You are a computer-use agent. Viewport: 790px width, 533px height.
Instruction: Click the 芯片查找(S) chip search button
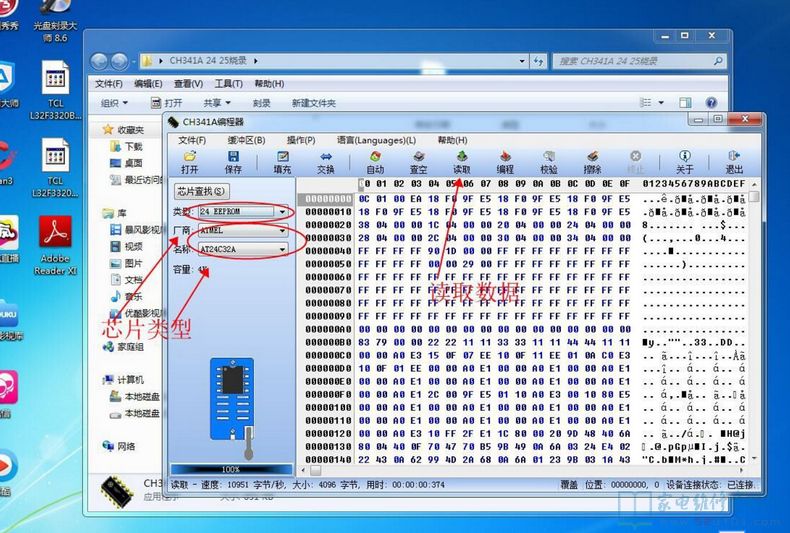click(202, 191)
